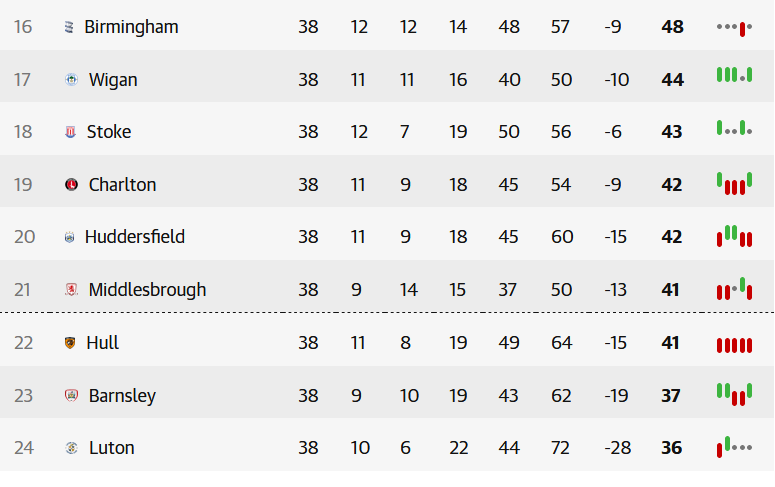Open the Hull team link
Screen dimensions: 775x487
[x=103, y=343]
